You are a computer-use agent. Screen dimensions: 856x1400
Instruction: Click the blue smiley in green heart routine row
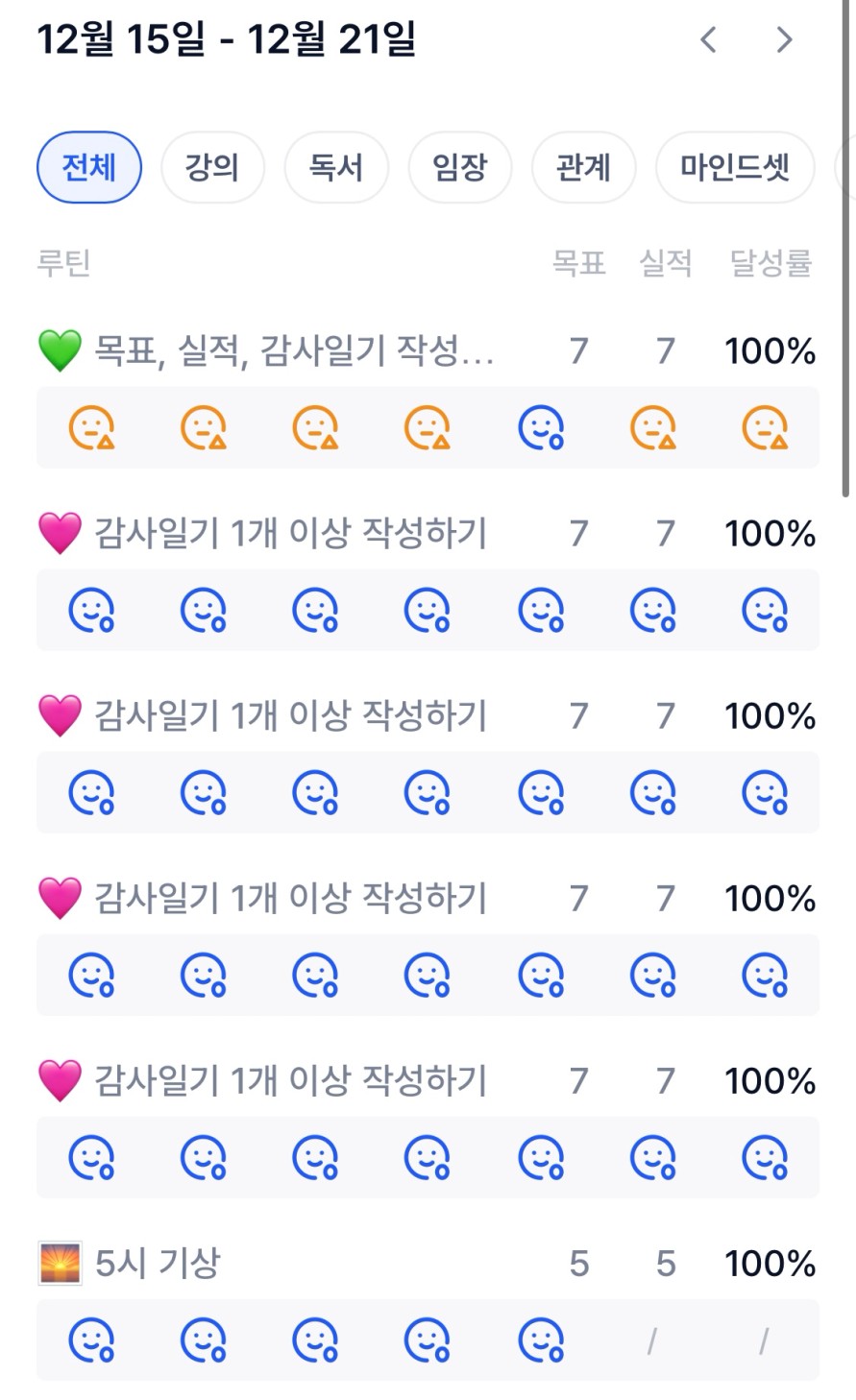coord(541,427)
